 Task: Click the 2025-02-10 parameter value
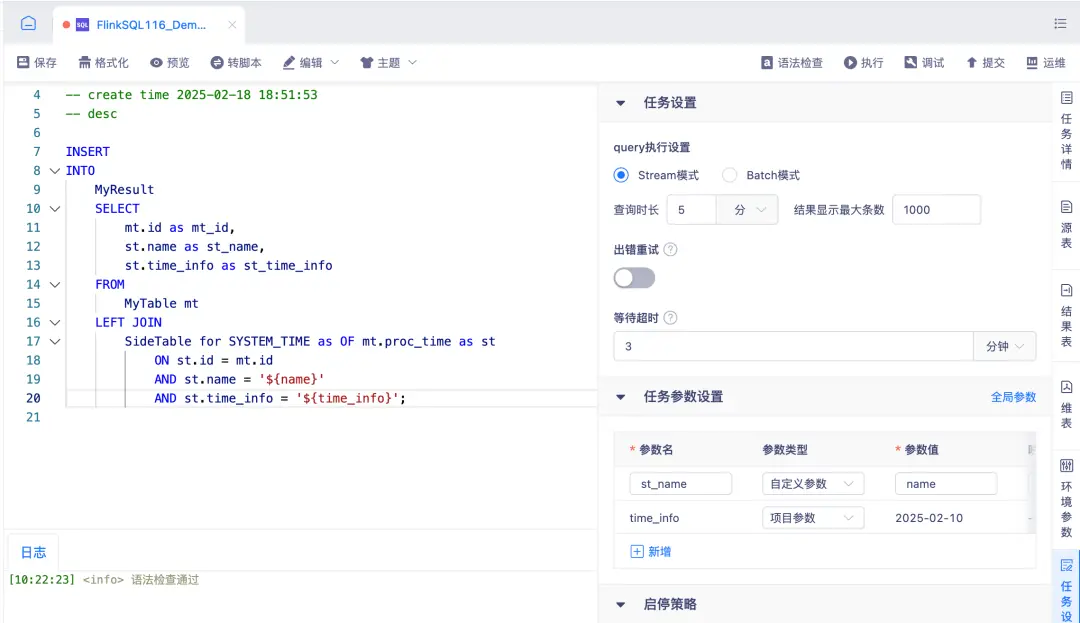click(929, 518)
